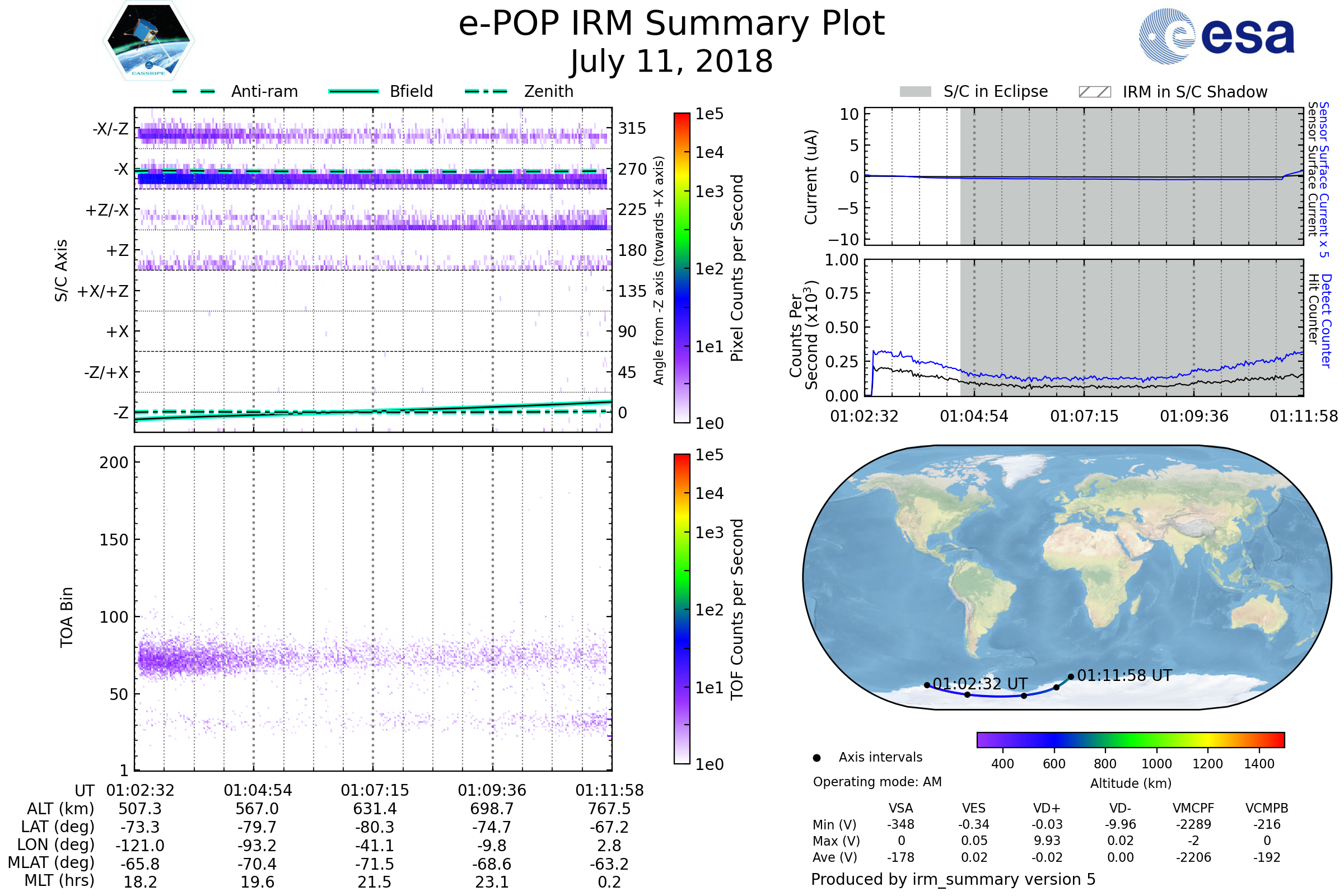This screenshot has height=896, width=1344.
Task: Click the IRM in S/C Shadow hatch swatch
Action: coord(1094,92)
